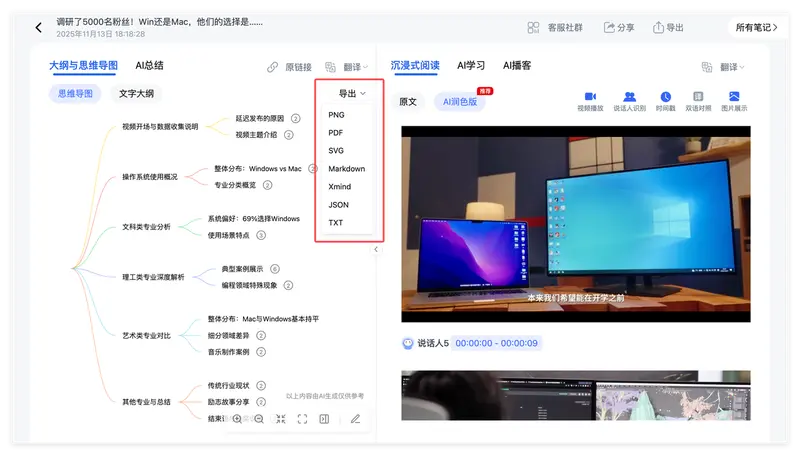Viewport: 800px width, 455px height.
Task: Switch to the AI播客 tab
Action: [x=517, y=65]
